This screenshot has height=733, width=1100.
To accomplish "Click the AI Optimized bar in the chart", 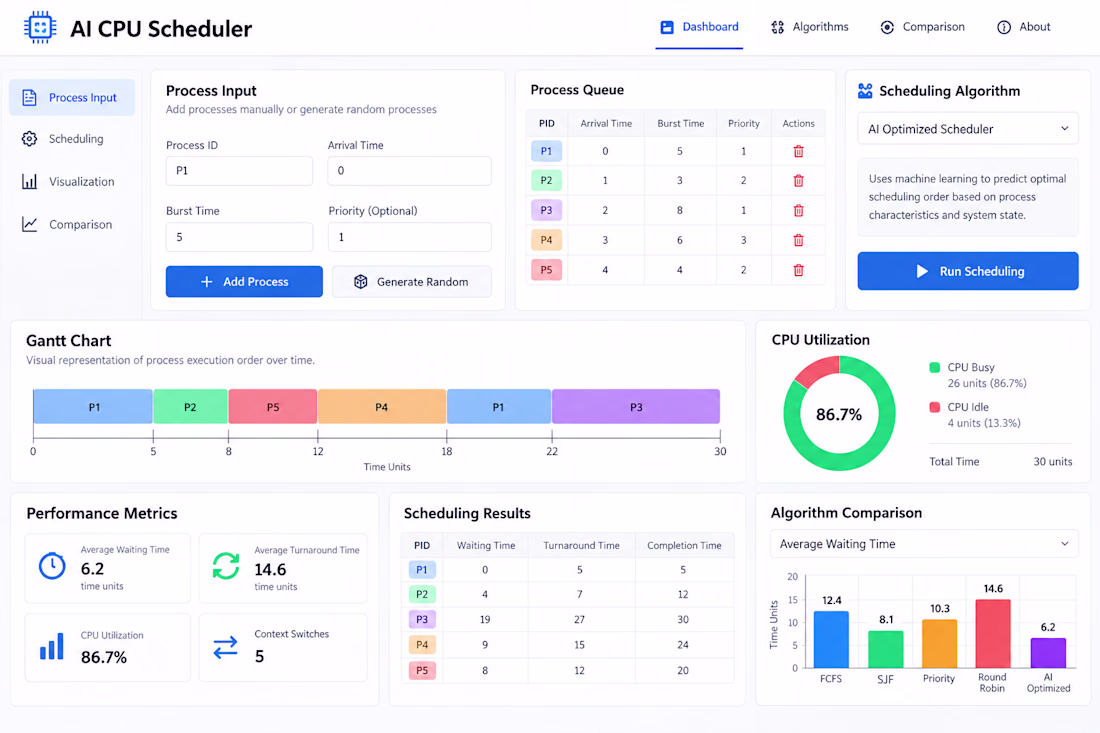I will pyautogui.click(x=1048, y=653).
